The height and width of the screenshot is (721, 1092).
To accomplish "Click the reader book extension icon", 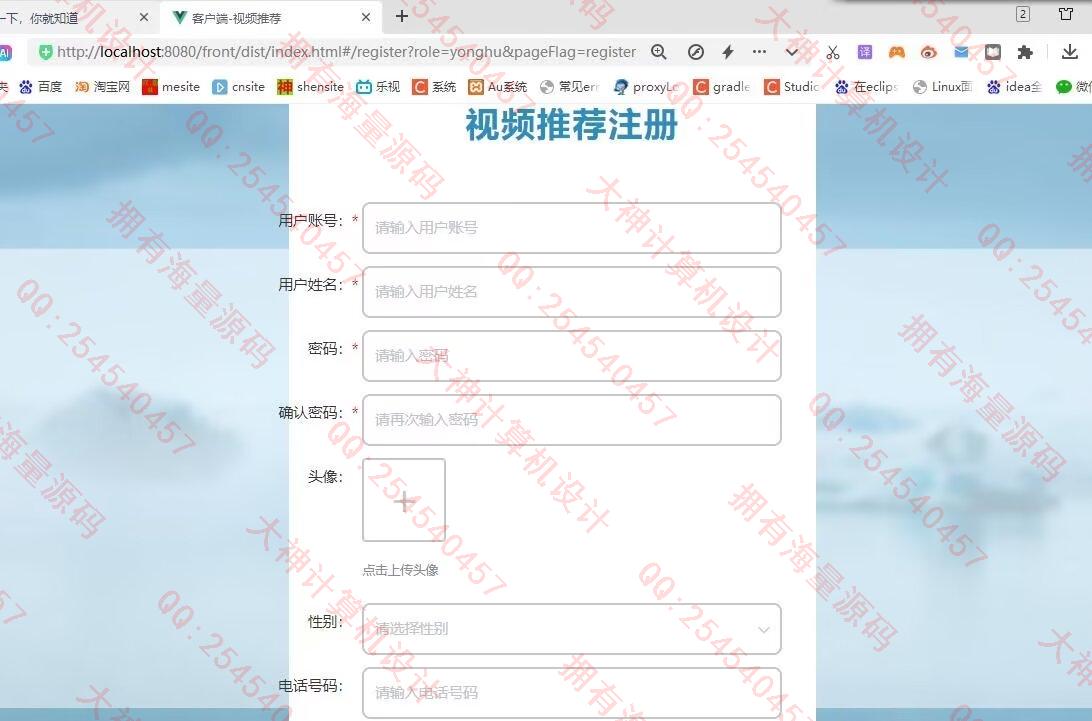I will [x=992, y=52].
